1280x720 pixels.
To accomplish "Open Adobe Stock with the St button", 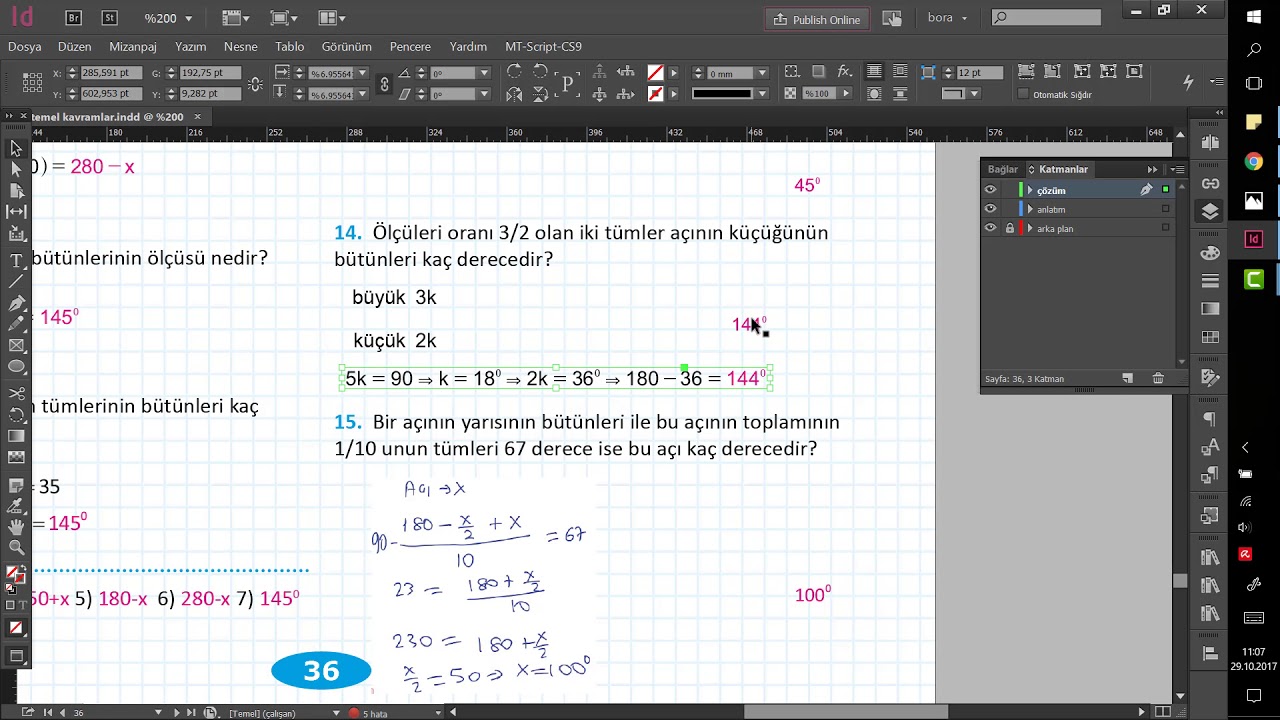I will 109,18.
